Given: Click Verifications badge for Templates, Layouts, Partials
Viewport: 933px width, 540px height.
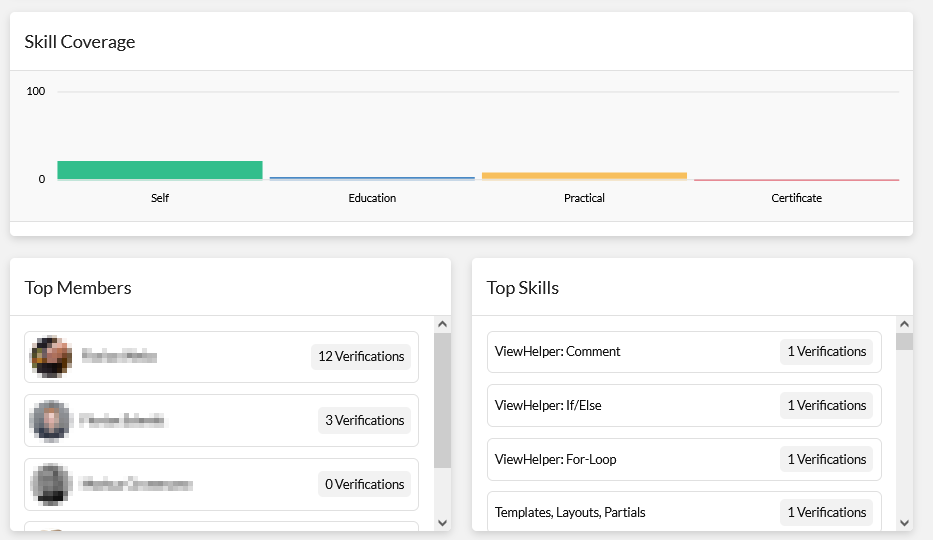Looking at the screenshot, I should (826, 513).
